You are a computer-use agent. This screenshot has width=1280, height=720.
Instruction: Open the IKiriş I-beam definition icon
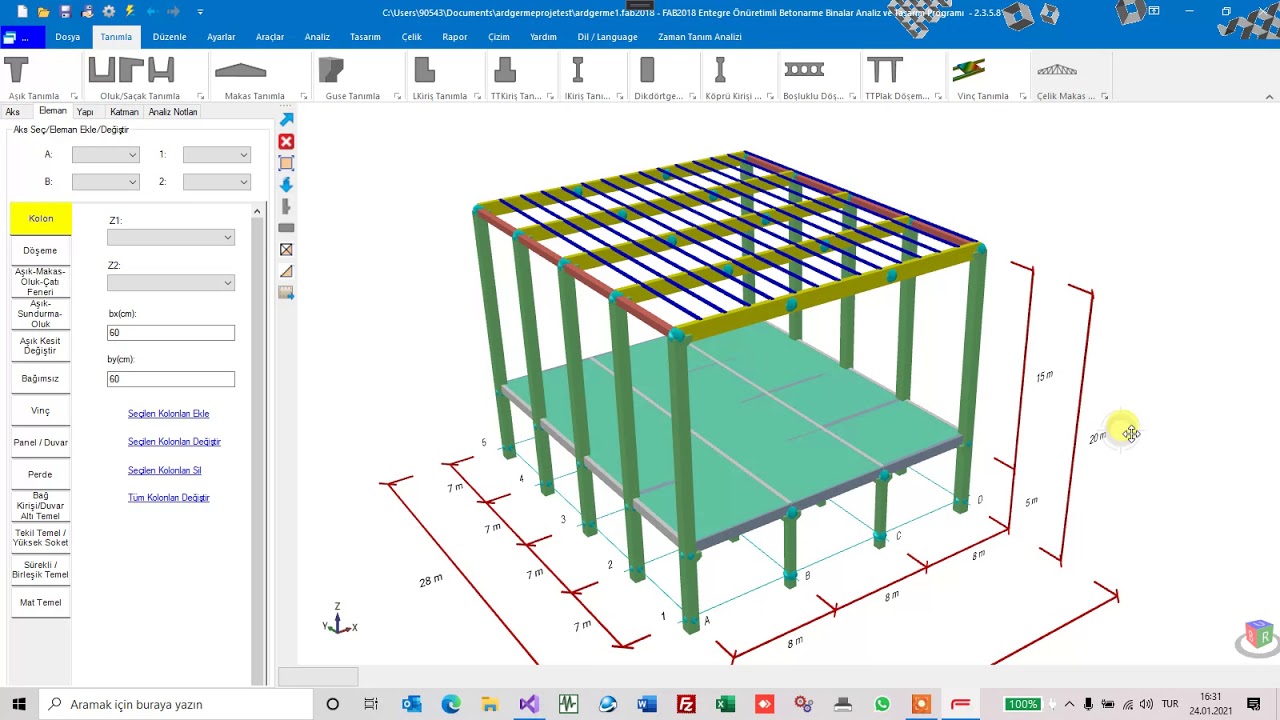point(578,70)
